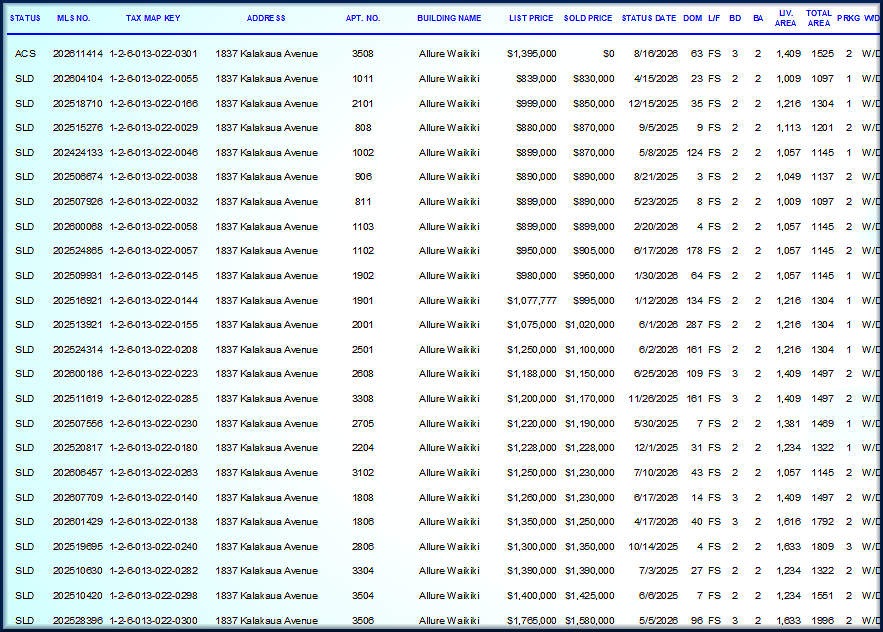This screenshot has height=632, width=883.
Task: Sort by the APT. NO. column header
Action: (x=363, y=18)
